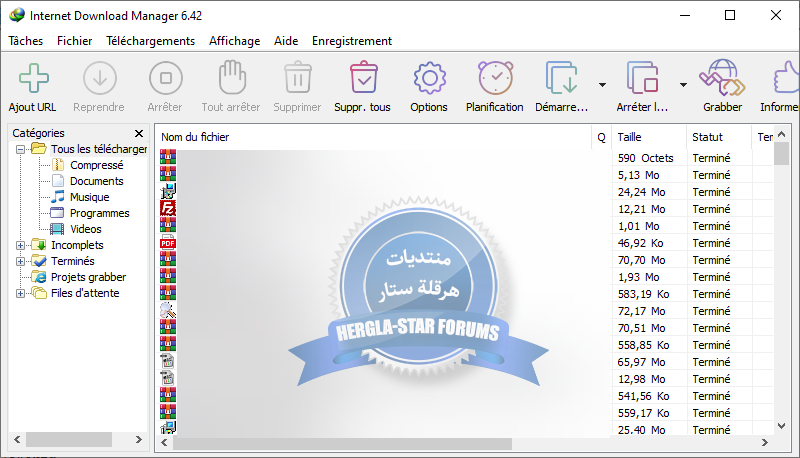Viewport: 800px width, 458px height.
Task: Click the Tout arrêter hand icon
Action: click(x=232, y=77)
